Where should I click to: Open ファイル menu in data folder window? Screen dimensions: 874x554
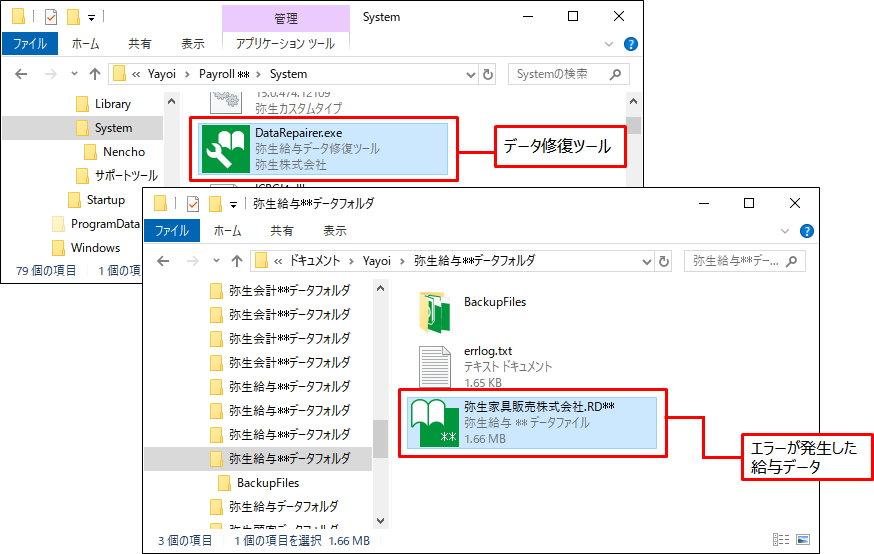(172, 230)
